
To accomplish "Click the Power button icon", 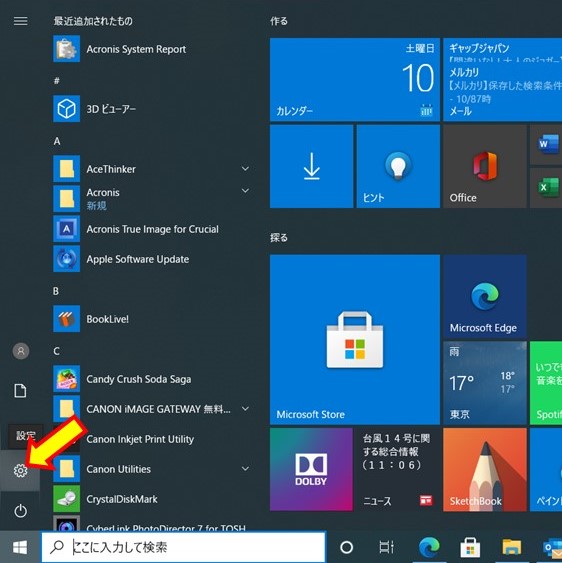I will [x=20, y=511].
